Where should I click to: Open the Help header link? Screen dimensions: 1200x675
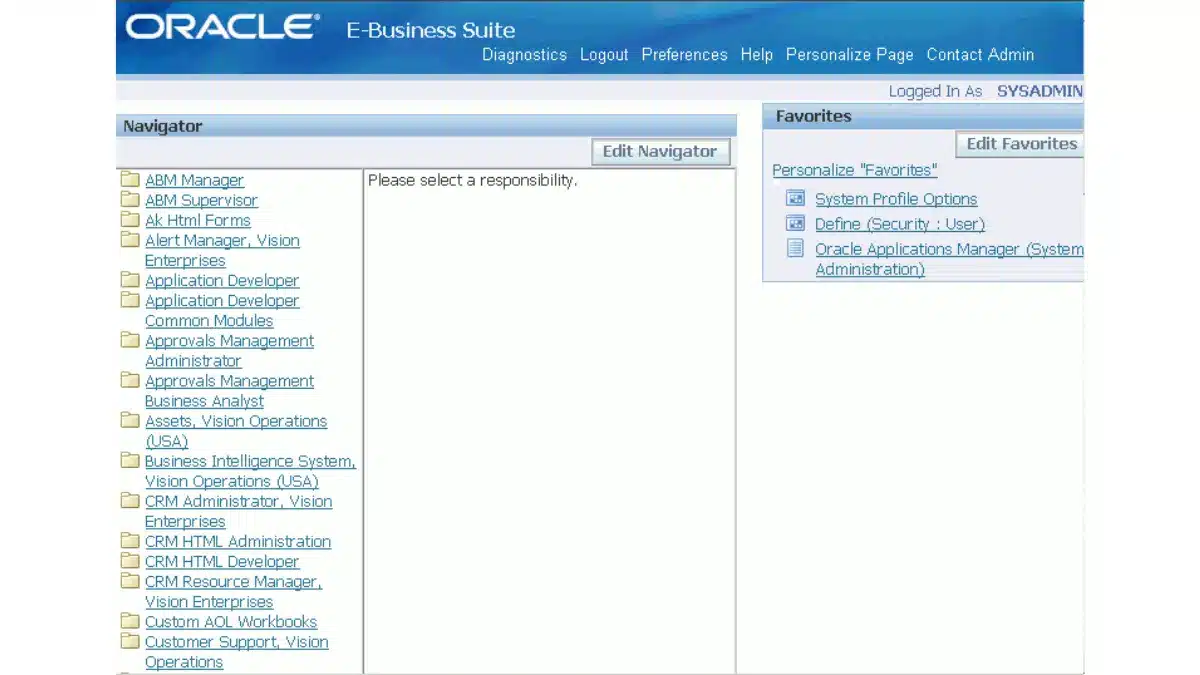[x=756, y=55]
